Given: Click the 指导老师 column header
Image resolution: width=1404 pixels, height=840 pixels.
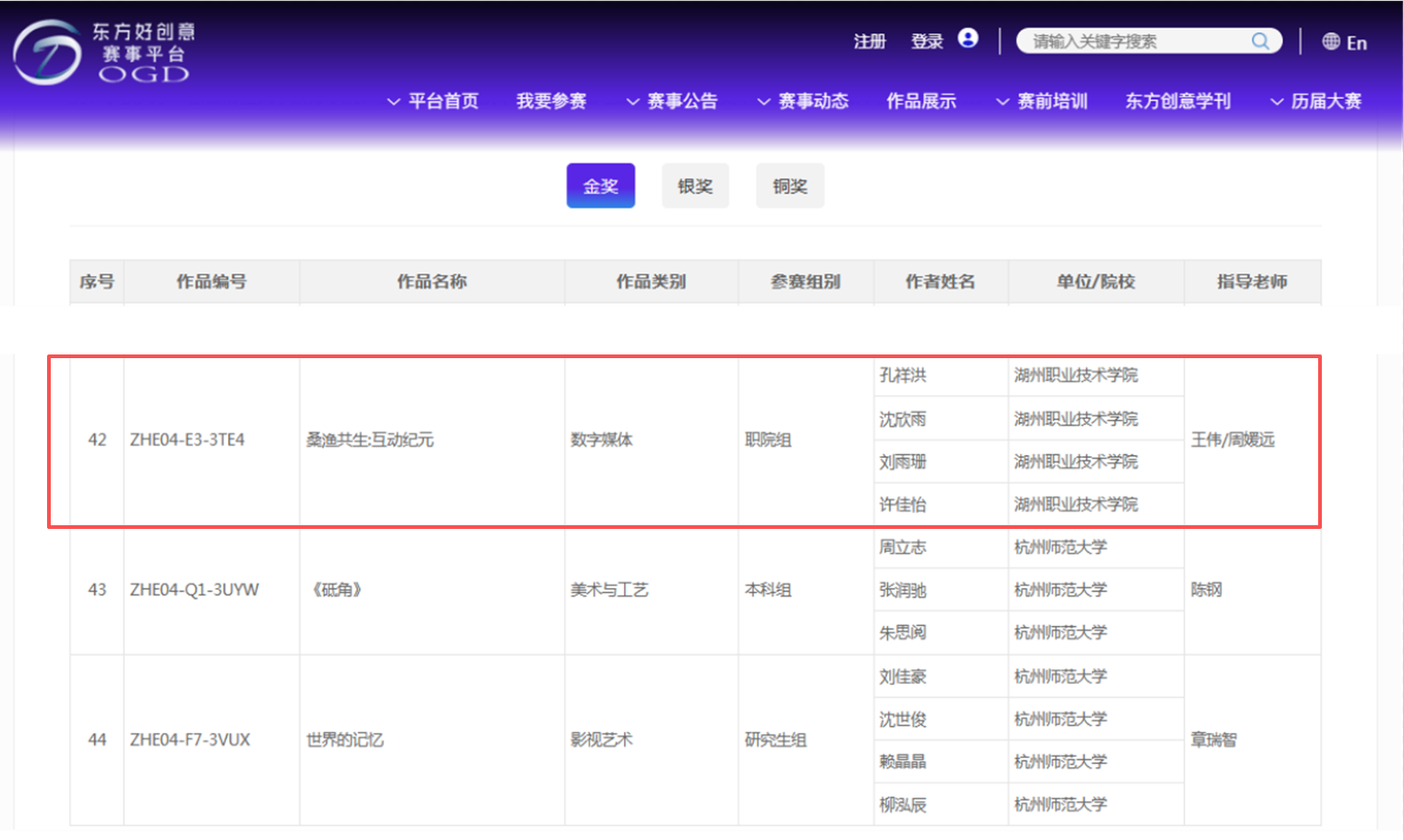Looking at the screenshot, I should point(1252,282).
